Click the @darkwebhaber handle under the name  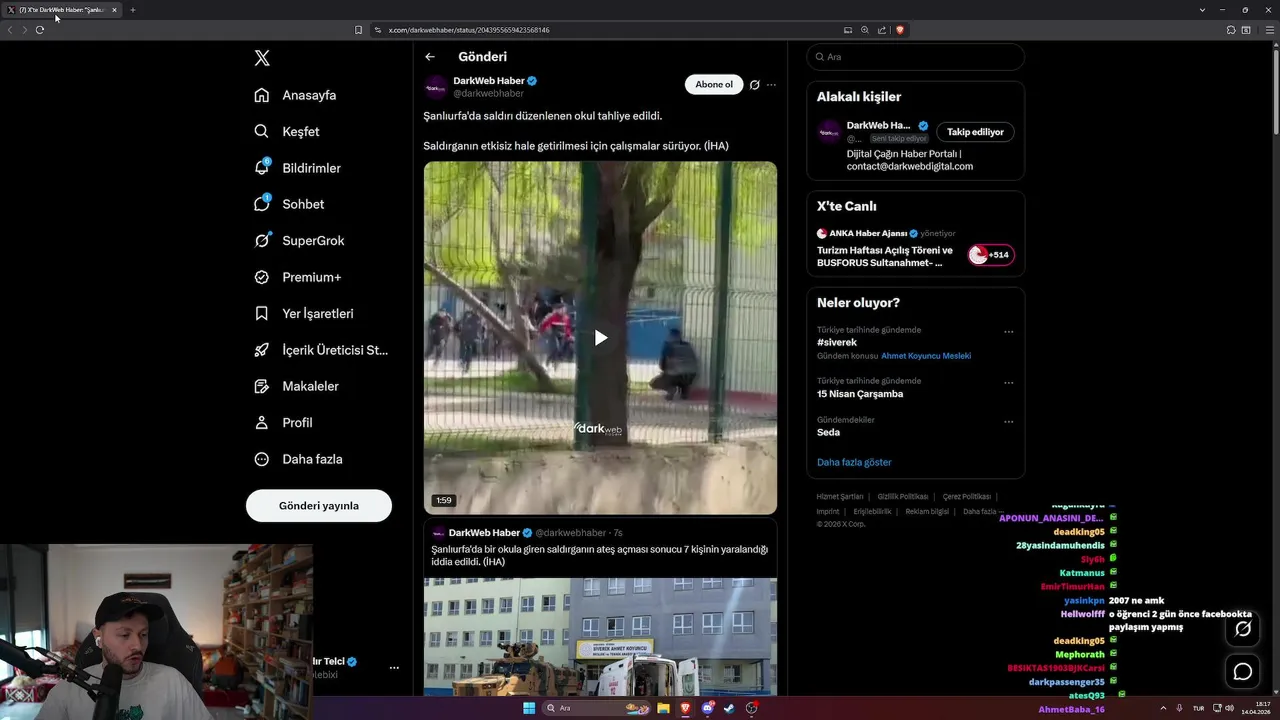click(489, 94)
